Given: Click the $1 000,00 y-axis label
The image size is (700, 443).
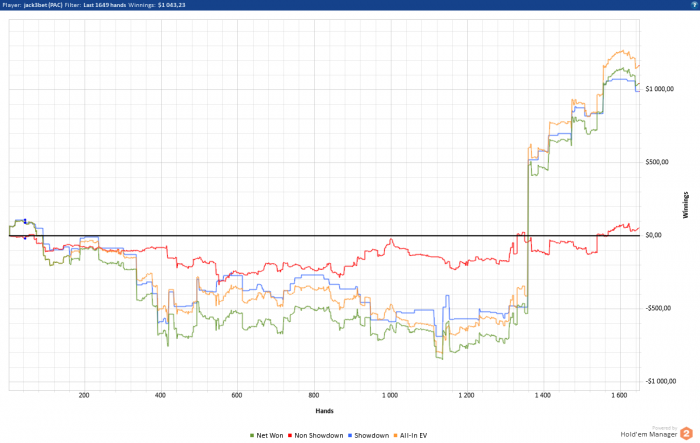Looking at the screenshot, I should (659, 89).
